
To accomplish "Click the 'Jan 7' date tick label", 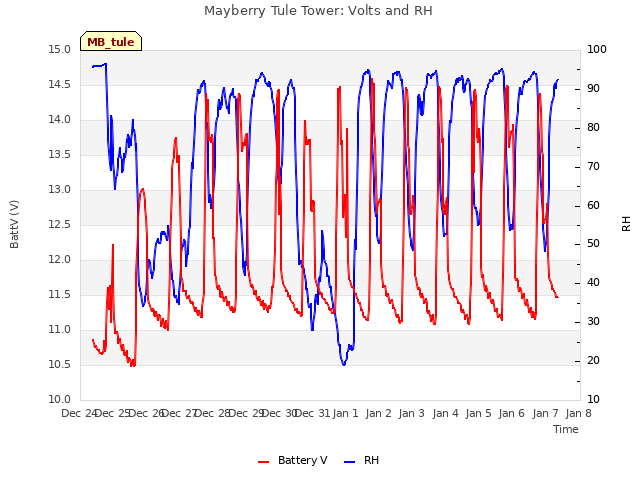I will point(545,414).
